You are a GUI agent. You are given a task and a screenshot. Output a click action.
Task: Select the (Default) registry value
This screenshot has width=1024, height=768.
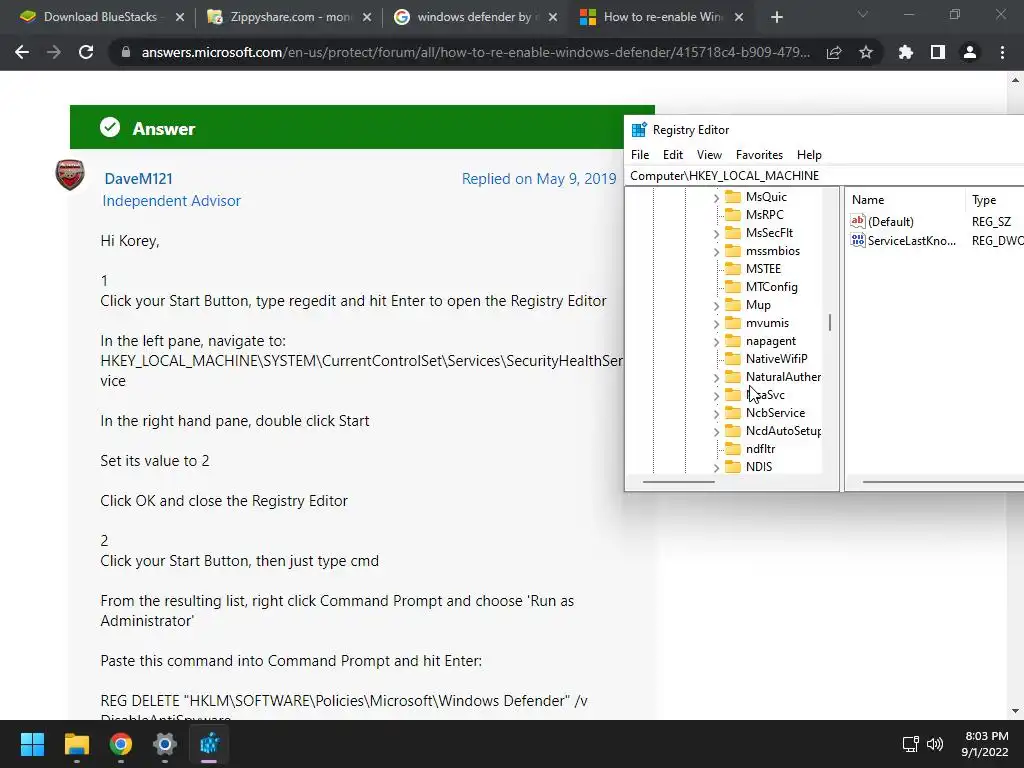click(890, 222)
